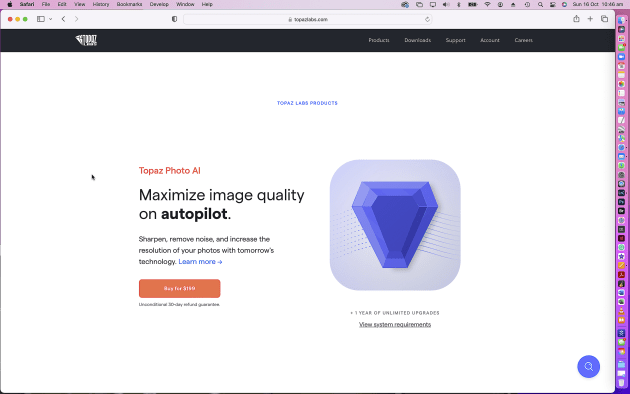Open the Apple menu
This screenshot has height=394, width=630.
pyautogui.click(x=10, y=4)
